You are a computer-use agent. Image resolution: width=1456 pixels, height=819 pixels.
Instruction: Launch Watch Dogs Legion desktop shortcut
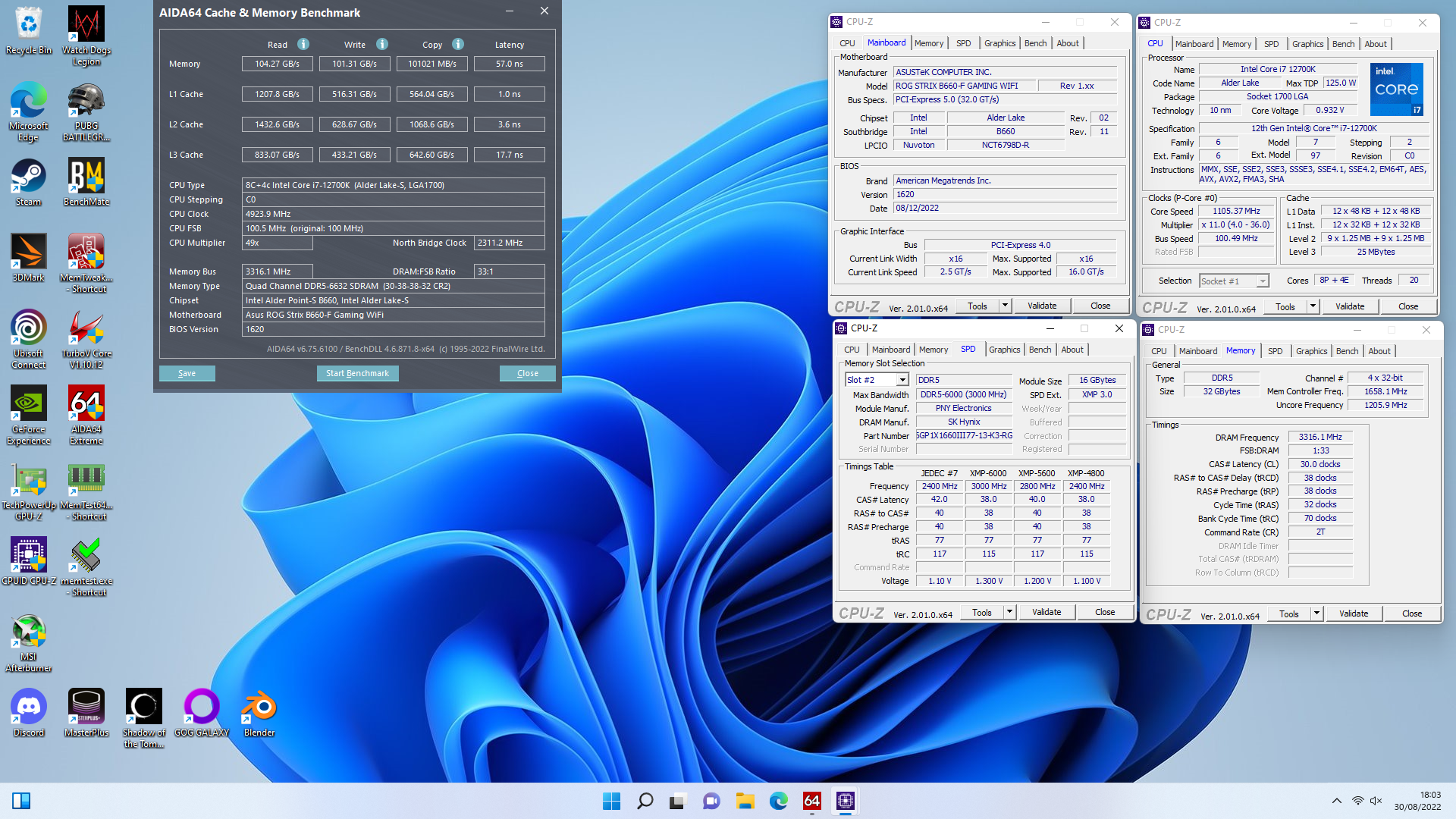tap(86, 35)
